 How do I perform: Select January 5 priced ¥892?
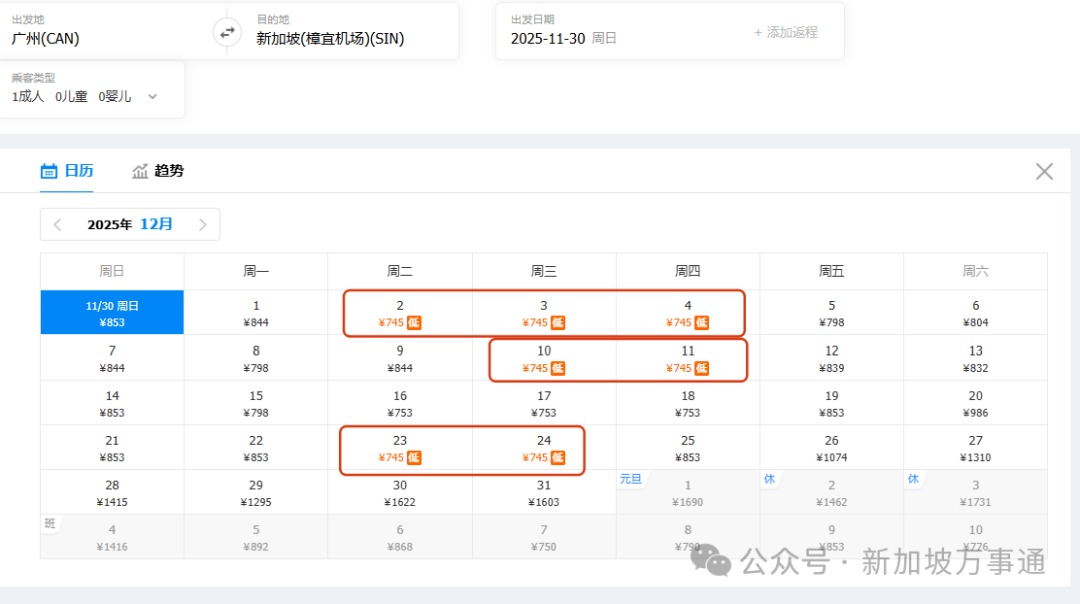(x=256, y=537)
